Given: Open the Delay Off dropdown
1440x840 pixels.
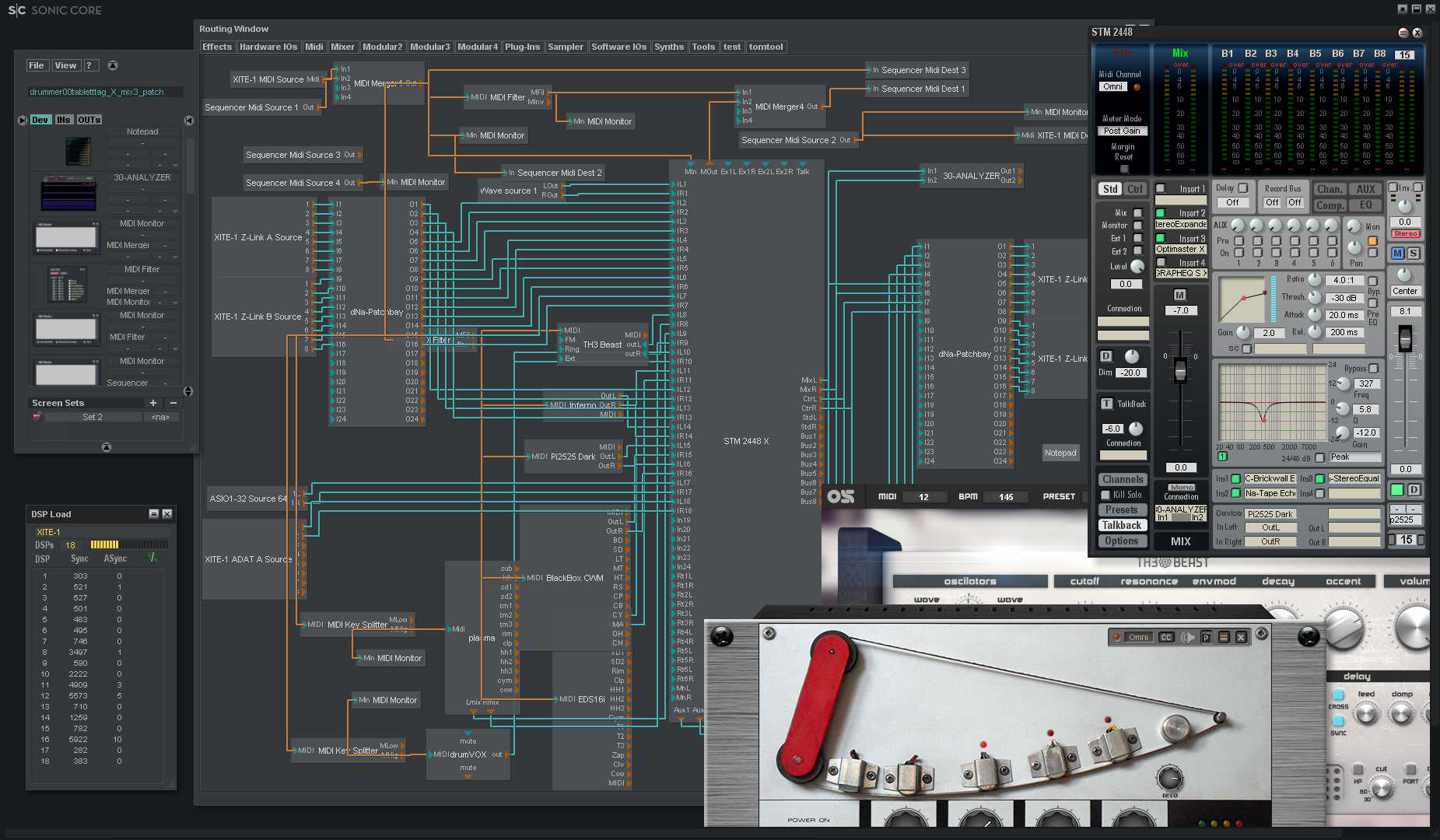Looking at the screenshot, I should tap(1233, 202).
